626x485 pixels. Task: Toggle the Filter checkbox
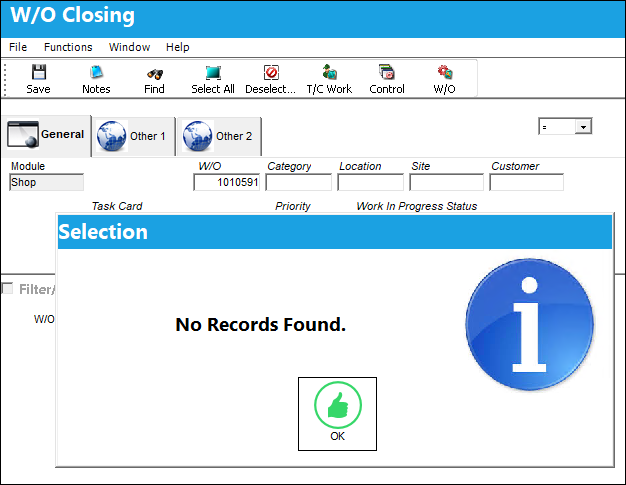(8, 288)
